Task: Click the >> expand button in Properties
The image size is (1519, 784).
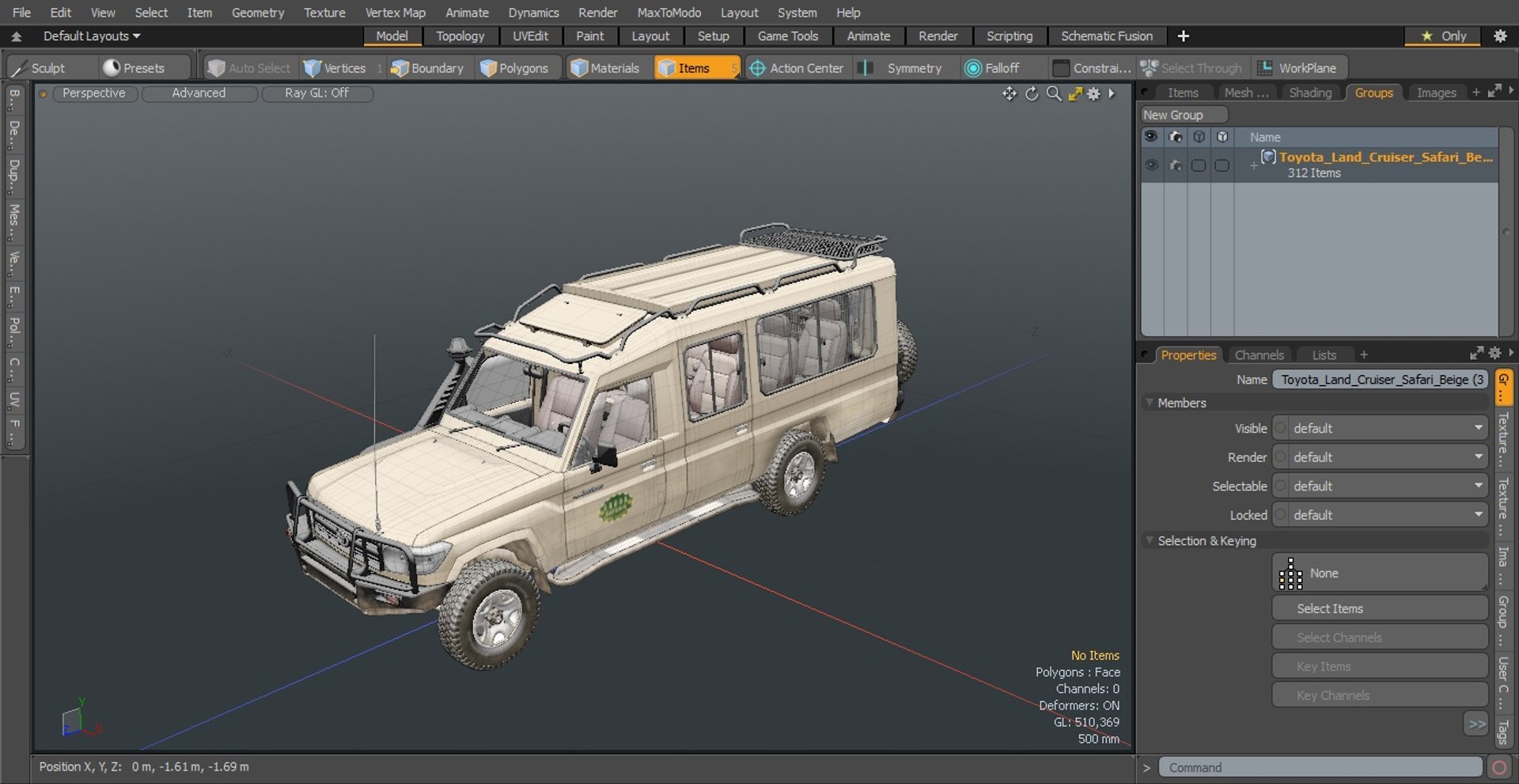Action: [x=1476, y=724]
